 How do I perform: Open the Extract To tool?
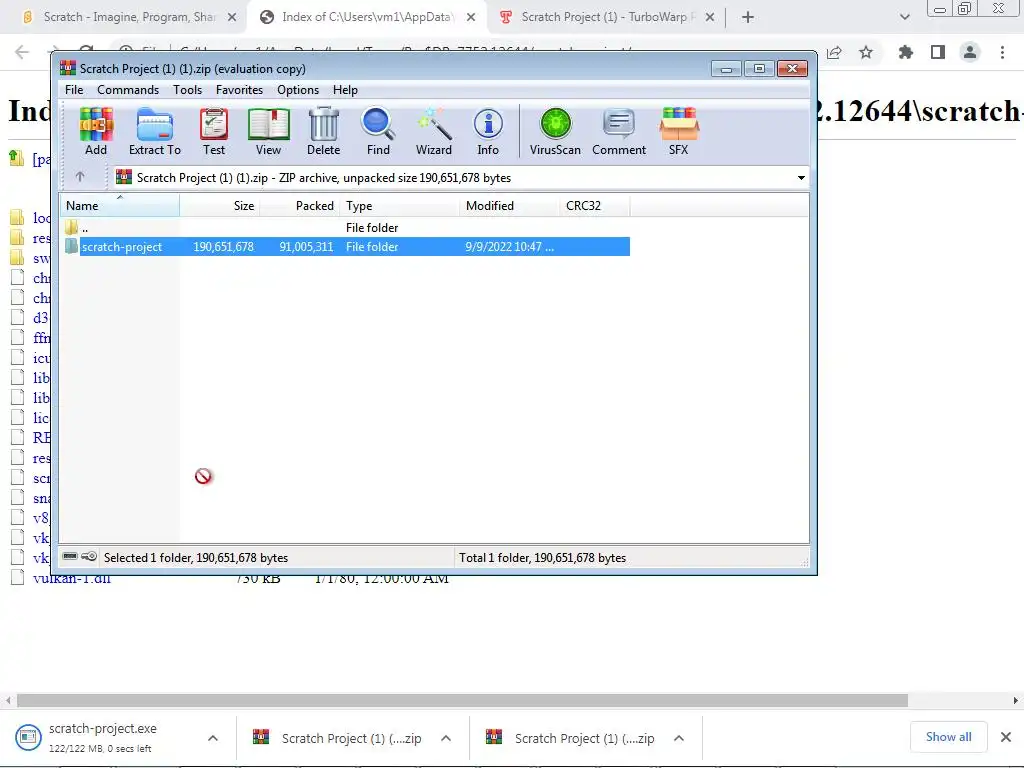tap(155, 131)
